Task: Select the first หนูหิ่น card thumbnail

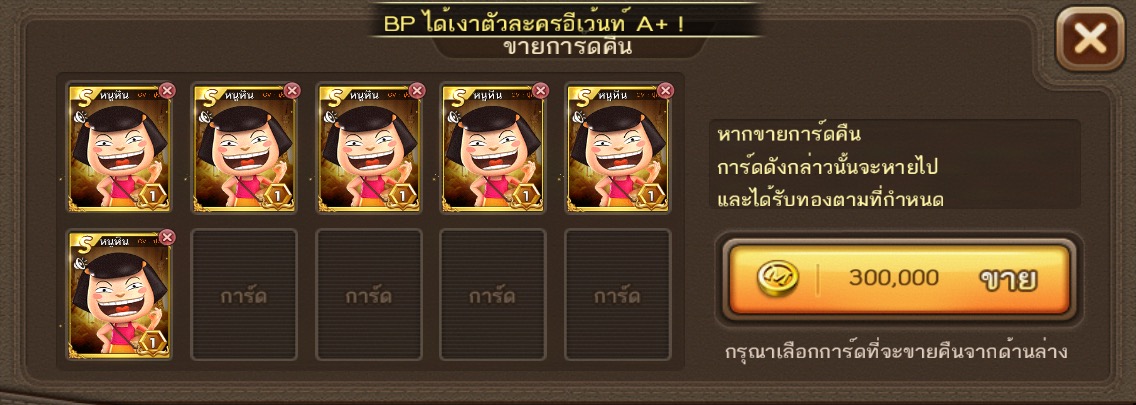Action: 120,149
